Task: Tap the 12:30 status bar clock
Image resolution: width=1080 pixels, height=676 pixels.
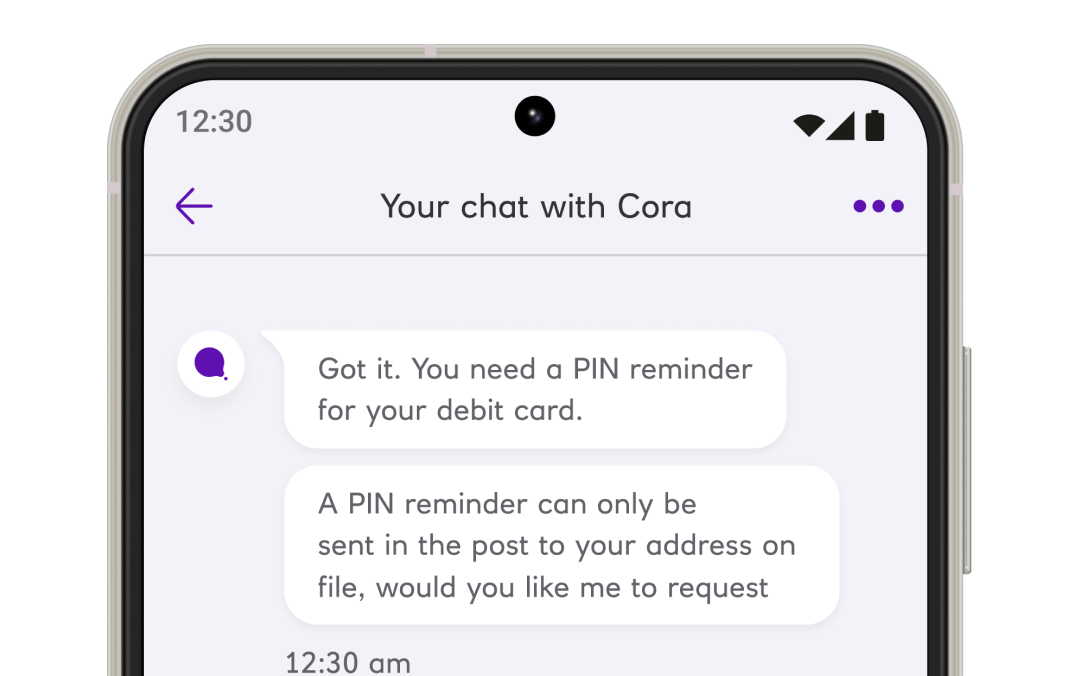Action: [x=214, y=122]
